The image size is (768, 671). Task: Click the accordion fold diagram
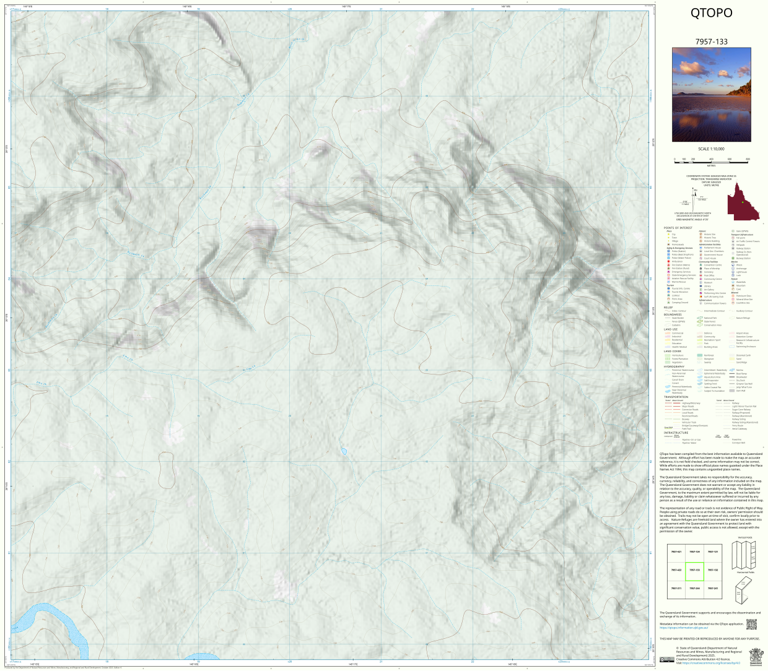(744, 555)
